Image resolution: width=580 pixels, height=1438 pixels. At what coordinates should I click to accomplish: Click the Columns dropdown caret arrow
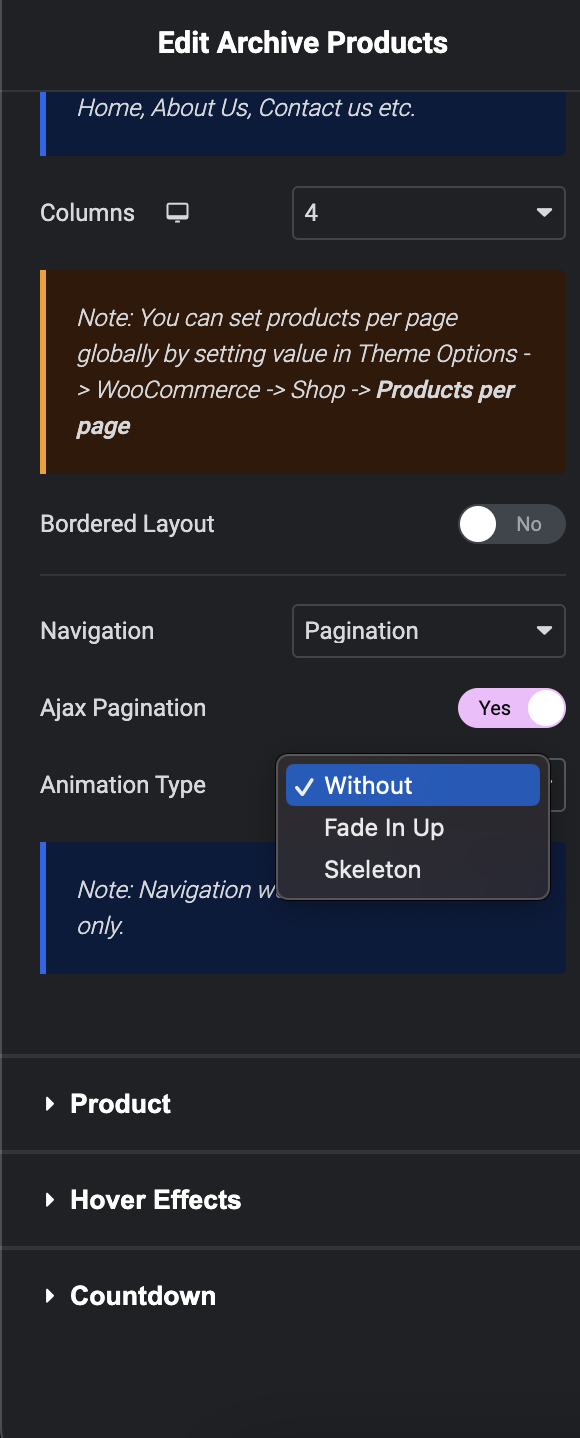(544, 213)
